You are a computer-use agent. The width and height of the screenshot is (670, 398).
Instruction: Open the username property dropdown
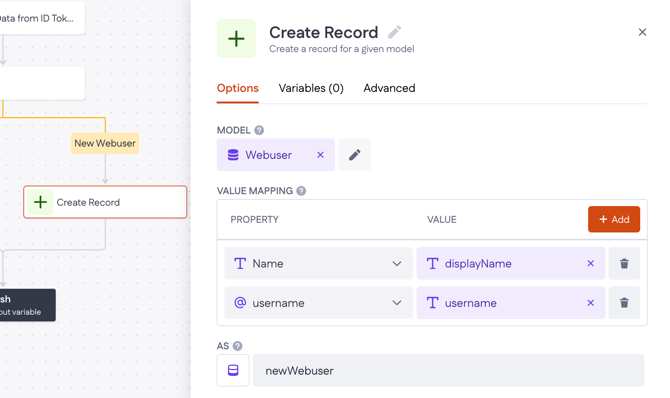318,303
